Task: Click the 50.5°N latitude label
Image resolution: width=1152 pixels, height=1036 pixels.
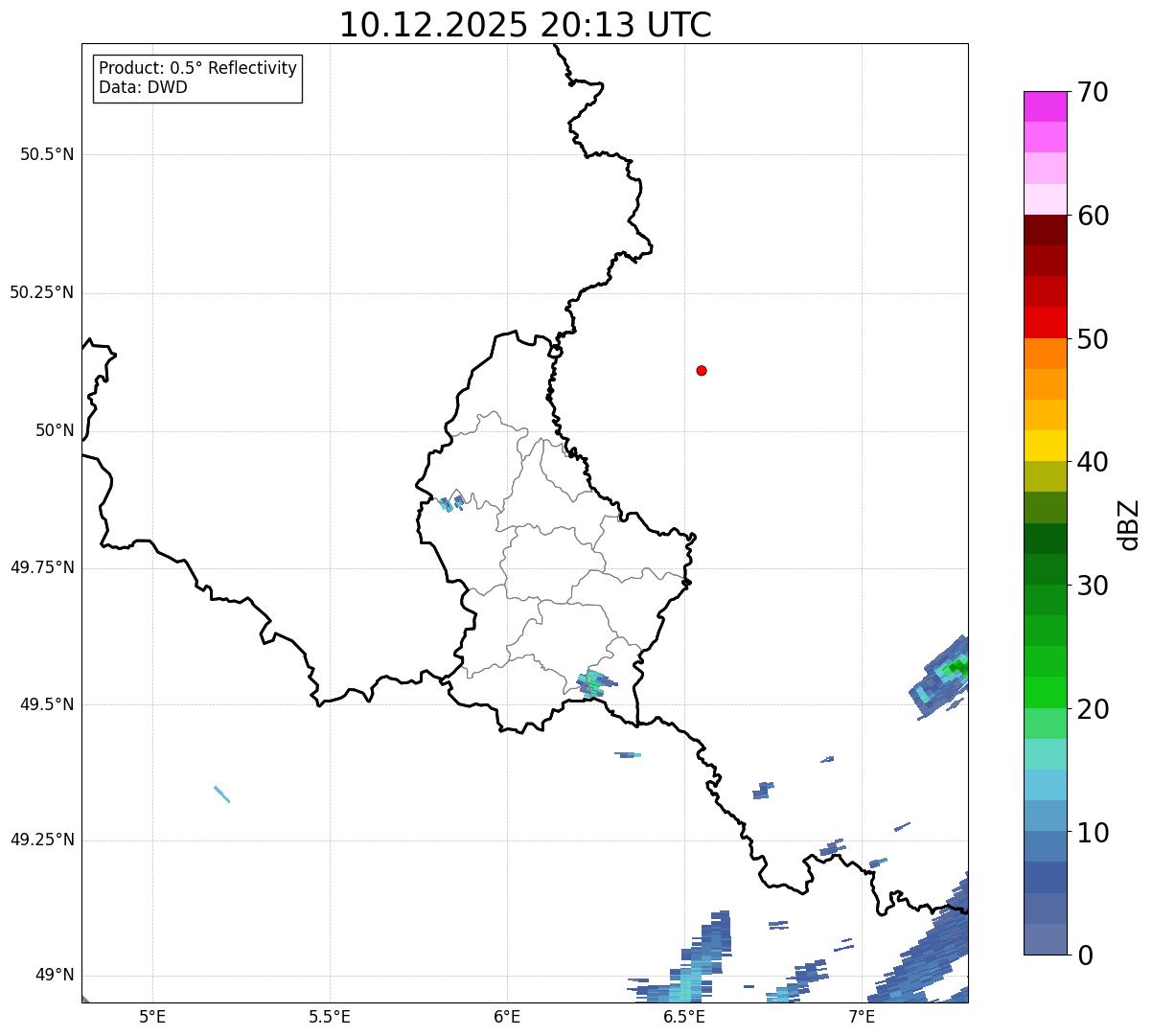Action: point(46,154)
